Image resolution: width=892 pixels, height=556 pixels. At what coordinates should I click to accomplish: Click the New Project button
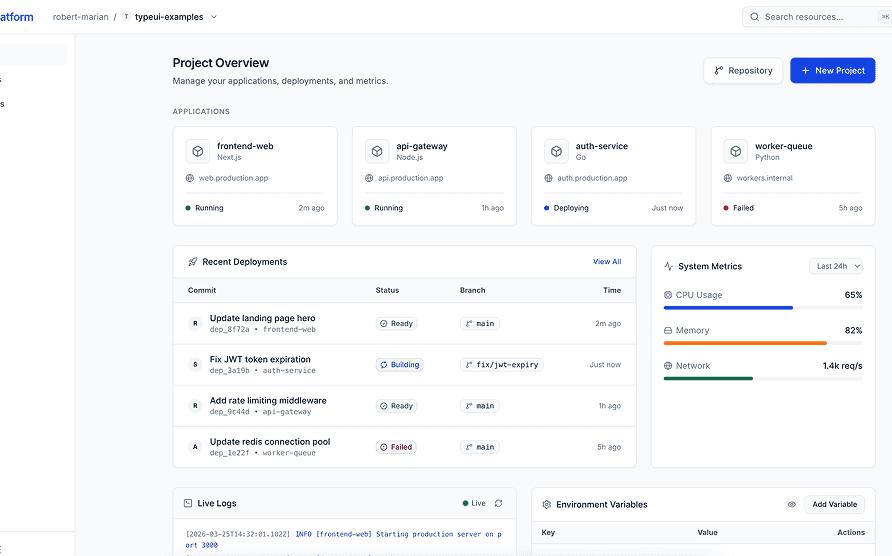(x=832, y=71)
